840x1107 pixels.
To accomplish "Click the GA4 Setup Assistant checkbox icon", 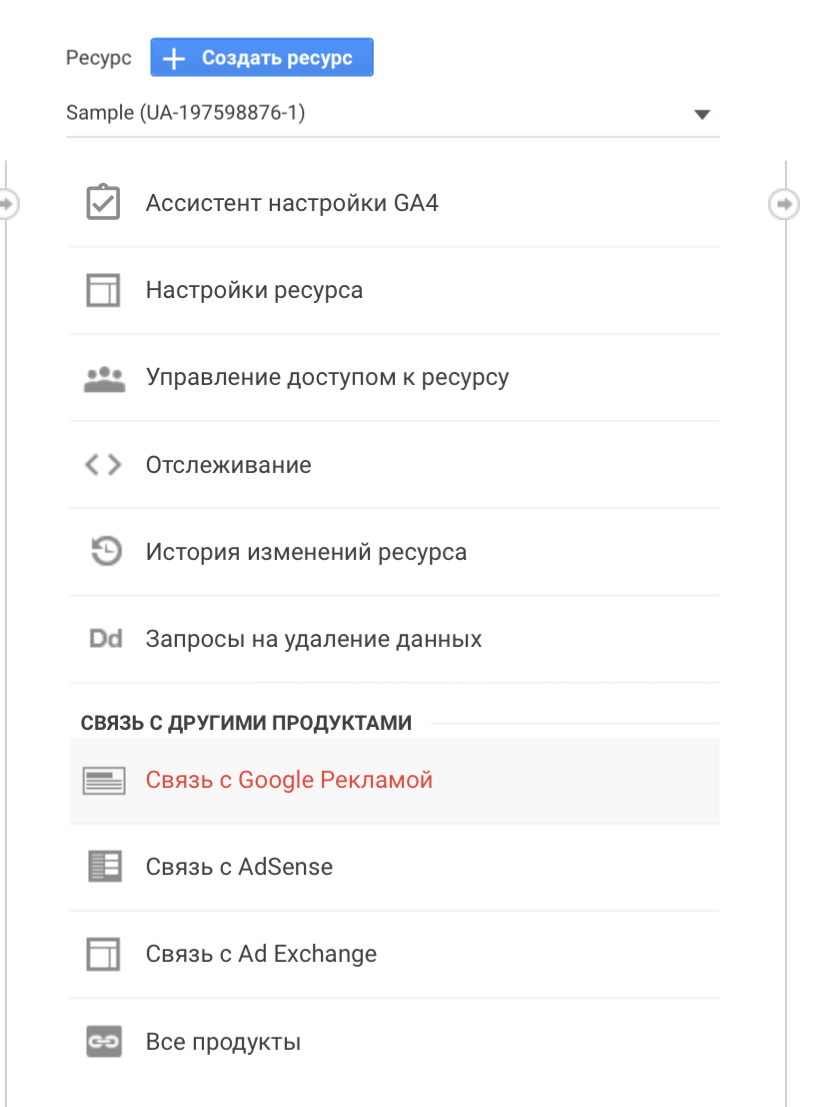I will coord(103,203).
